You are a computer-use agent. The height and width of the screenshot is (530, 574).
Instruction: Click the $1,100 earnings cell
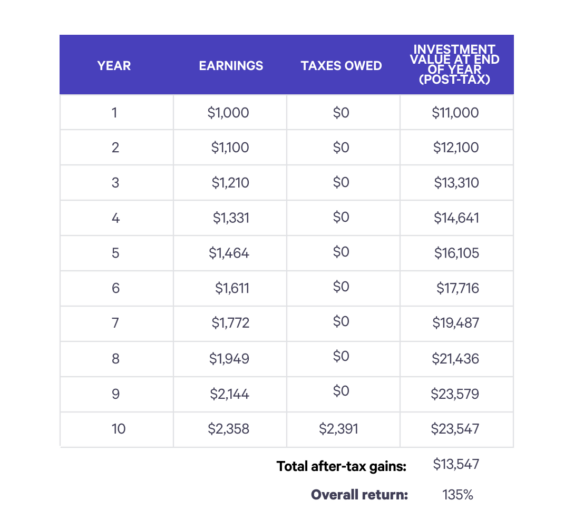[x=230, y=148]
